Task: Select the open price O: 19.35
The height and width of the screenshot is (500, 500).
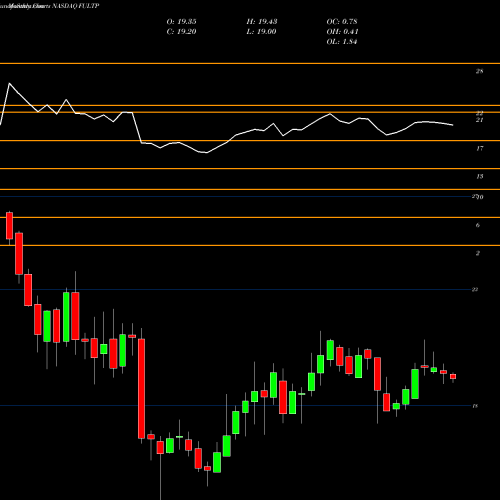Action: 181,22
